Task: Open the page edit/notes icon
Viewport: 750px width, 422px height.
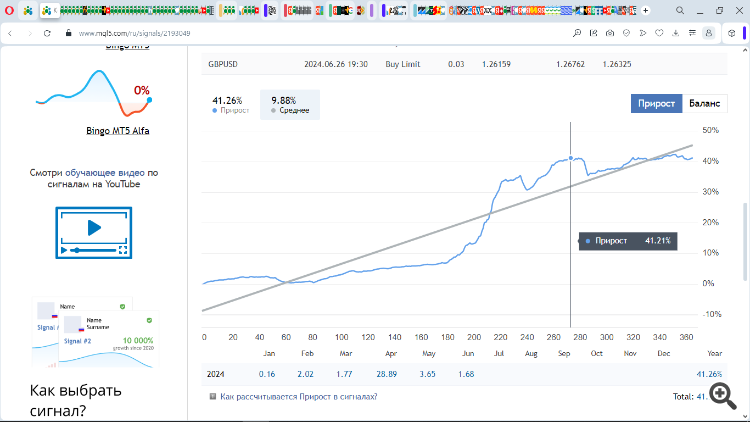Action: (x=594, y=33)
